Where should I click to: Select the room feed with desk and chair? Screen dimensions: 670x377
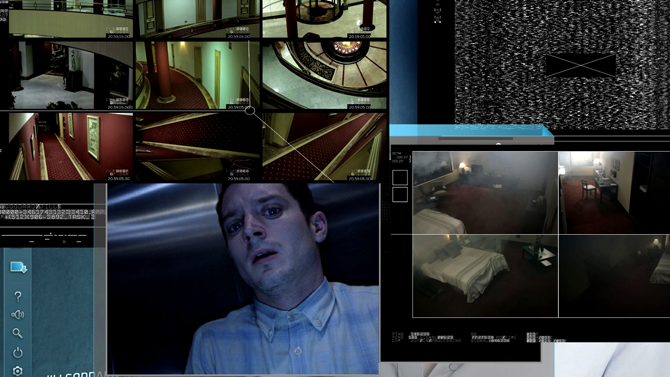[614, 193]
